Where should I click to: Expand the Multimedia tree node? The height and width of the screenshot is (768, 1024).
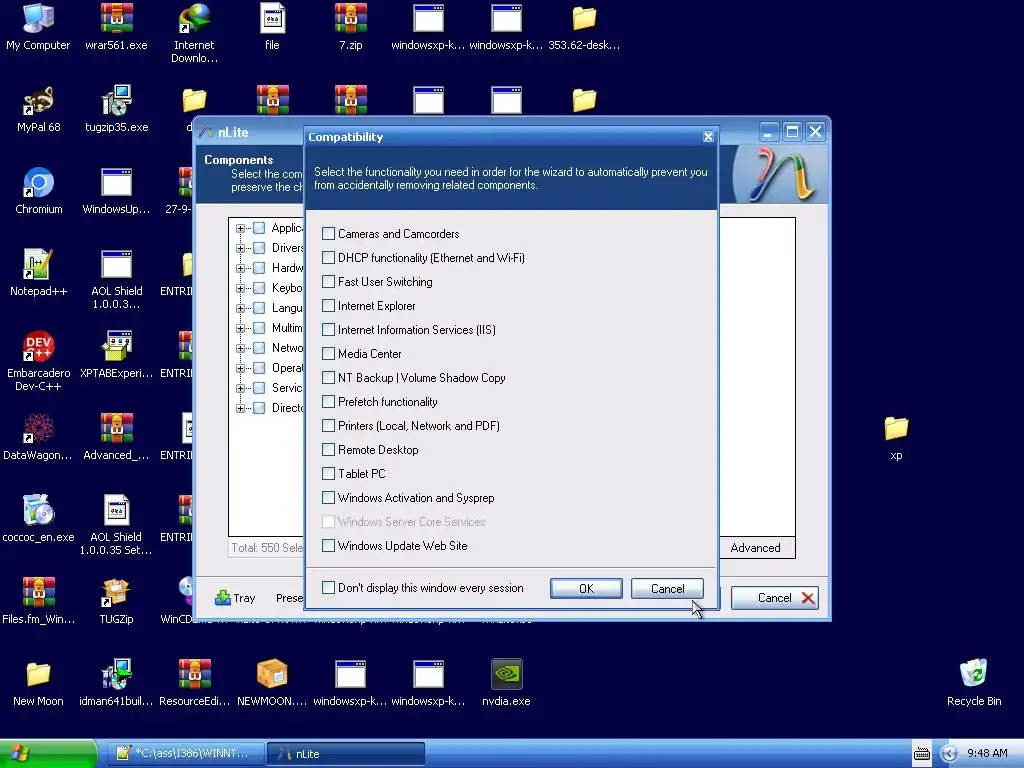pyautogui.click(x=240, y=328)
